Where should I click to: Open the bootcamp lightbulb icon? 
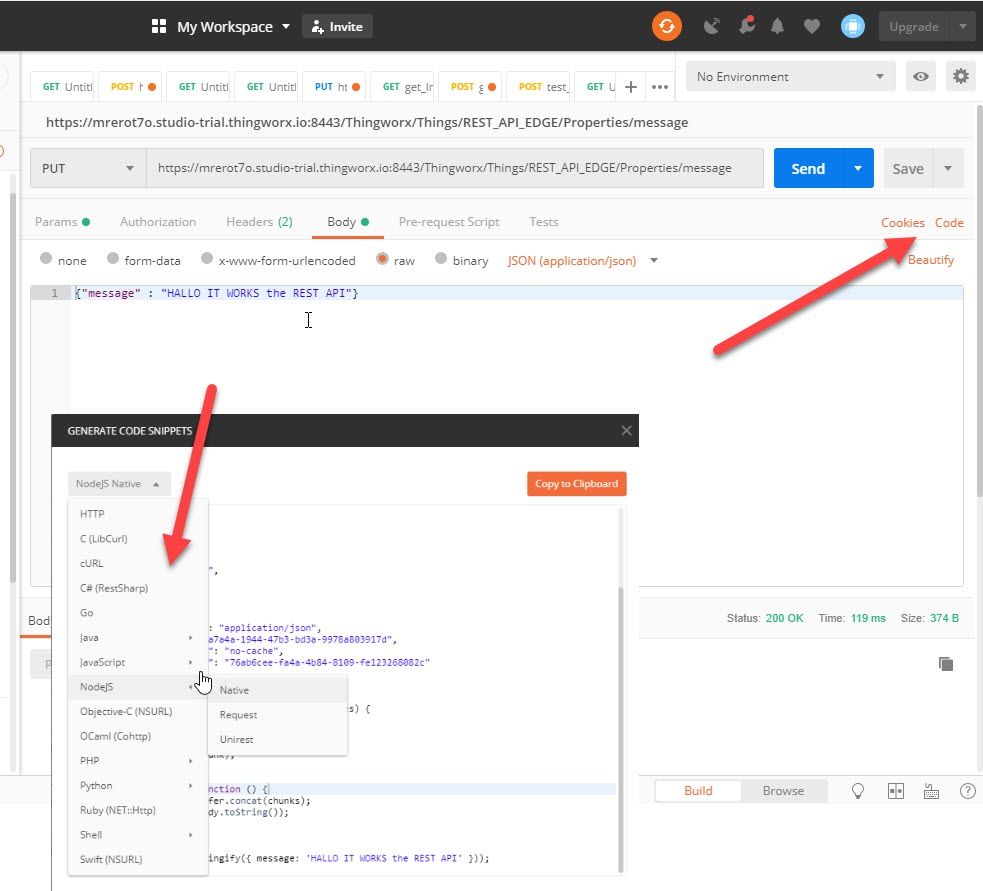[x=858, y=791]
